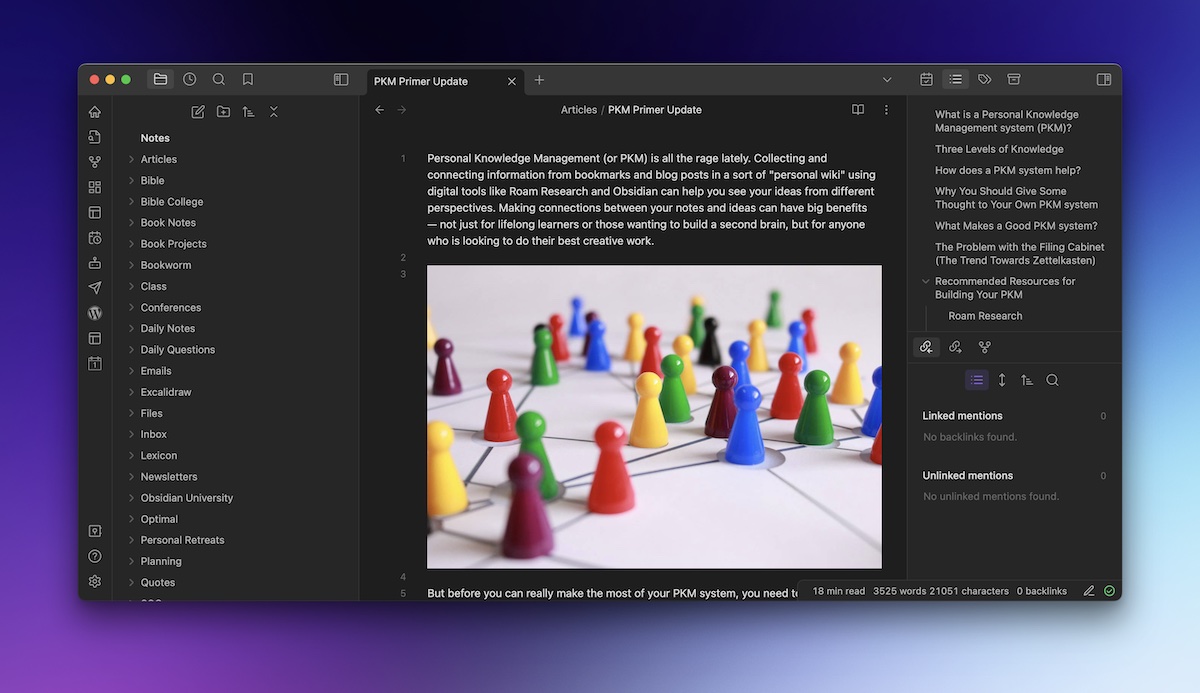Change backlinks sort order
The width and height of the screenshot is (1200, 693).
1027,380
